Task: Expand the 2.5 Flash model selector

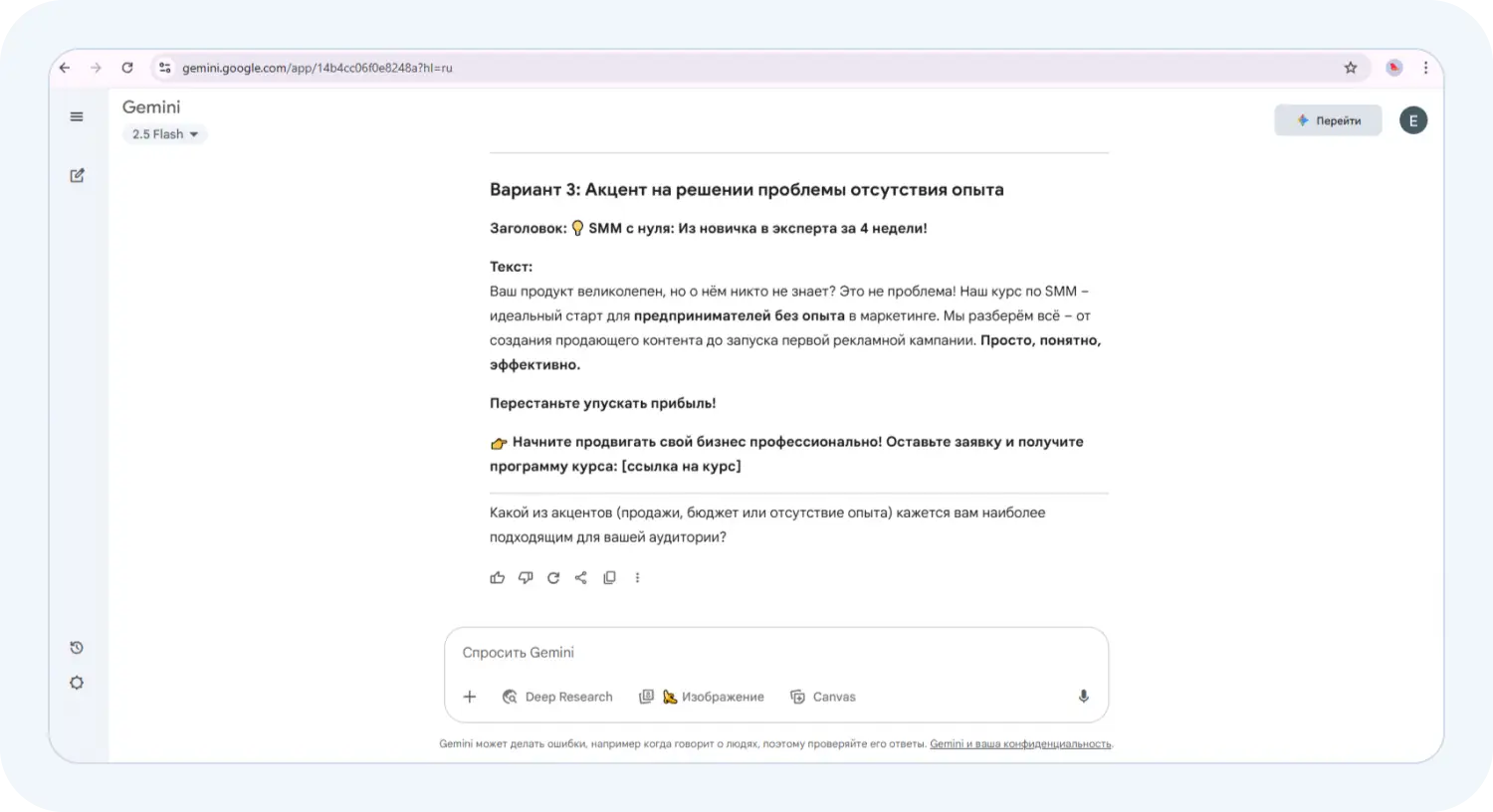Action: coord(165,134)
